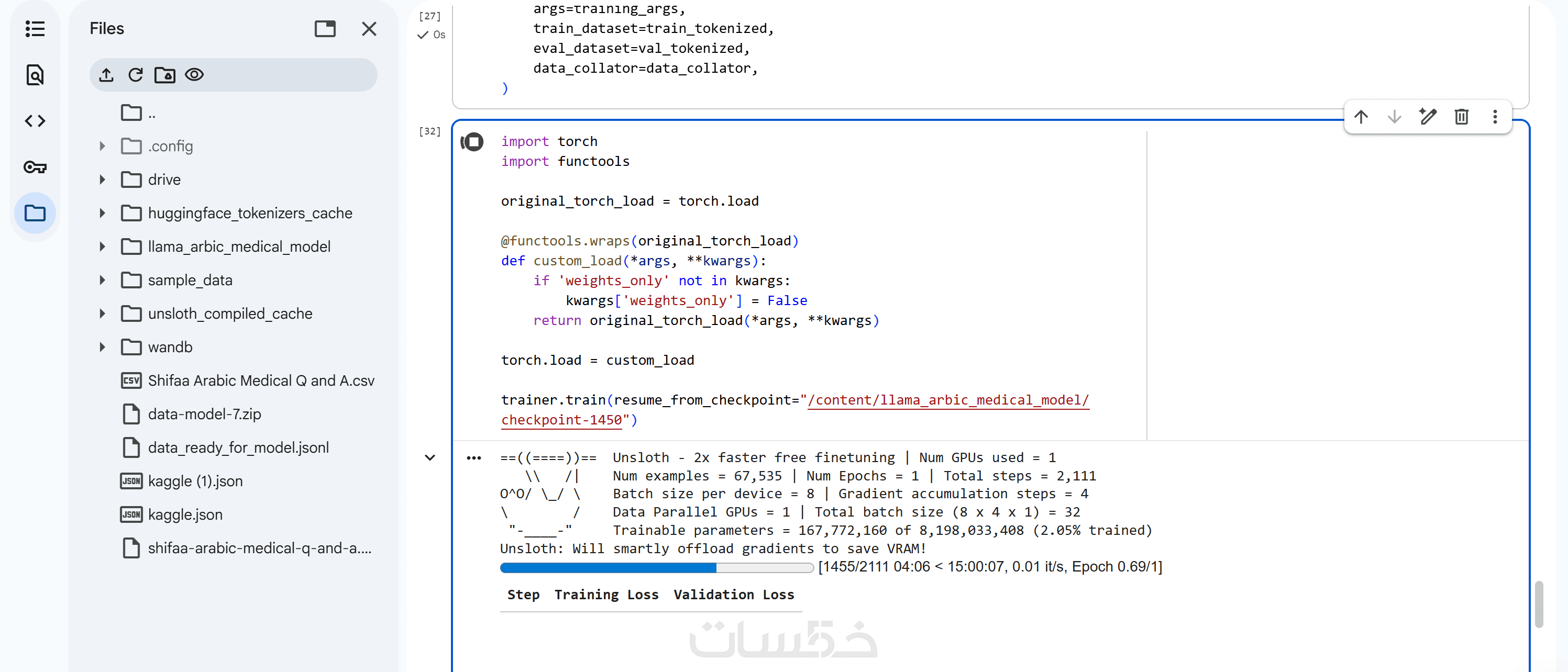Expand the llama_arbic_medical_model folder
This screenshot has width=1568, height=672.
pos(102,247)
